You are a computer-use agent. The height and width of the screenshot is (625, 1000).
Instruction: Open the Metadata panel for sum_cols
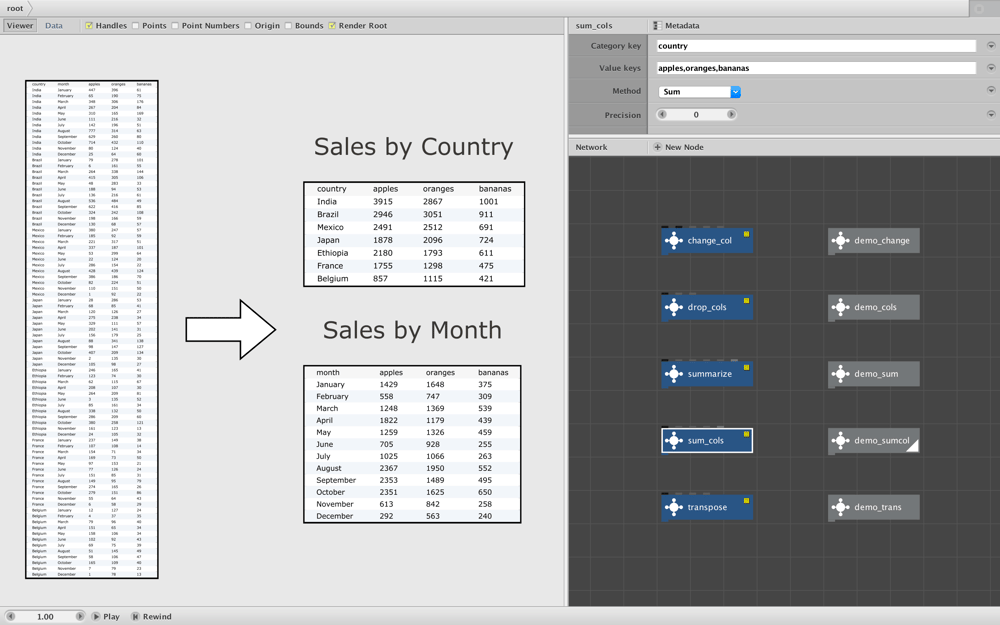(677, 26)
